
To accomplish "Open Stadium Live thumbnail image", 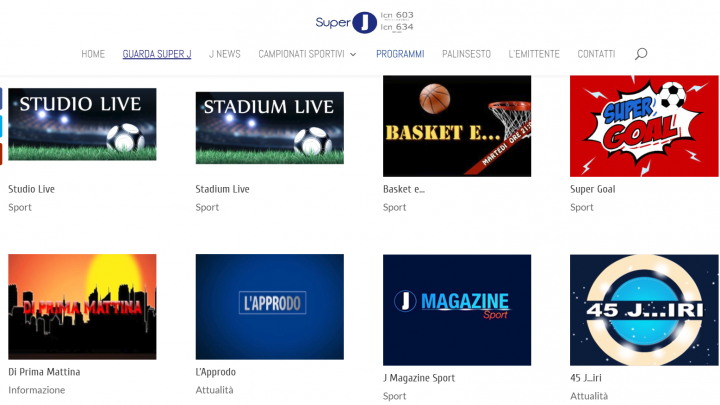I will (270, 128).
